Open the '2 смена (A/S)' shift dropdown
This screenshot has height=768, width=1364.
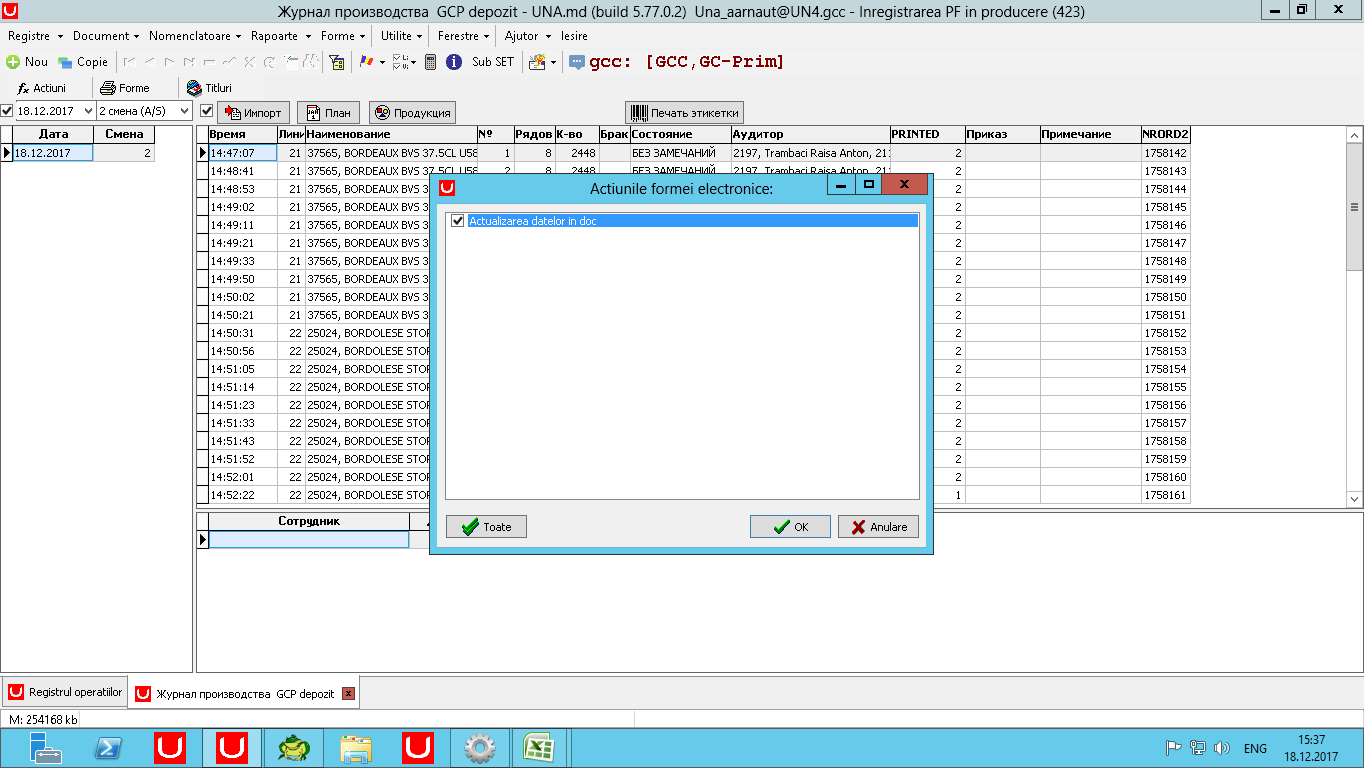pyautogui.click(x=184, y=111)
